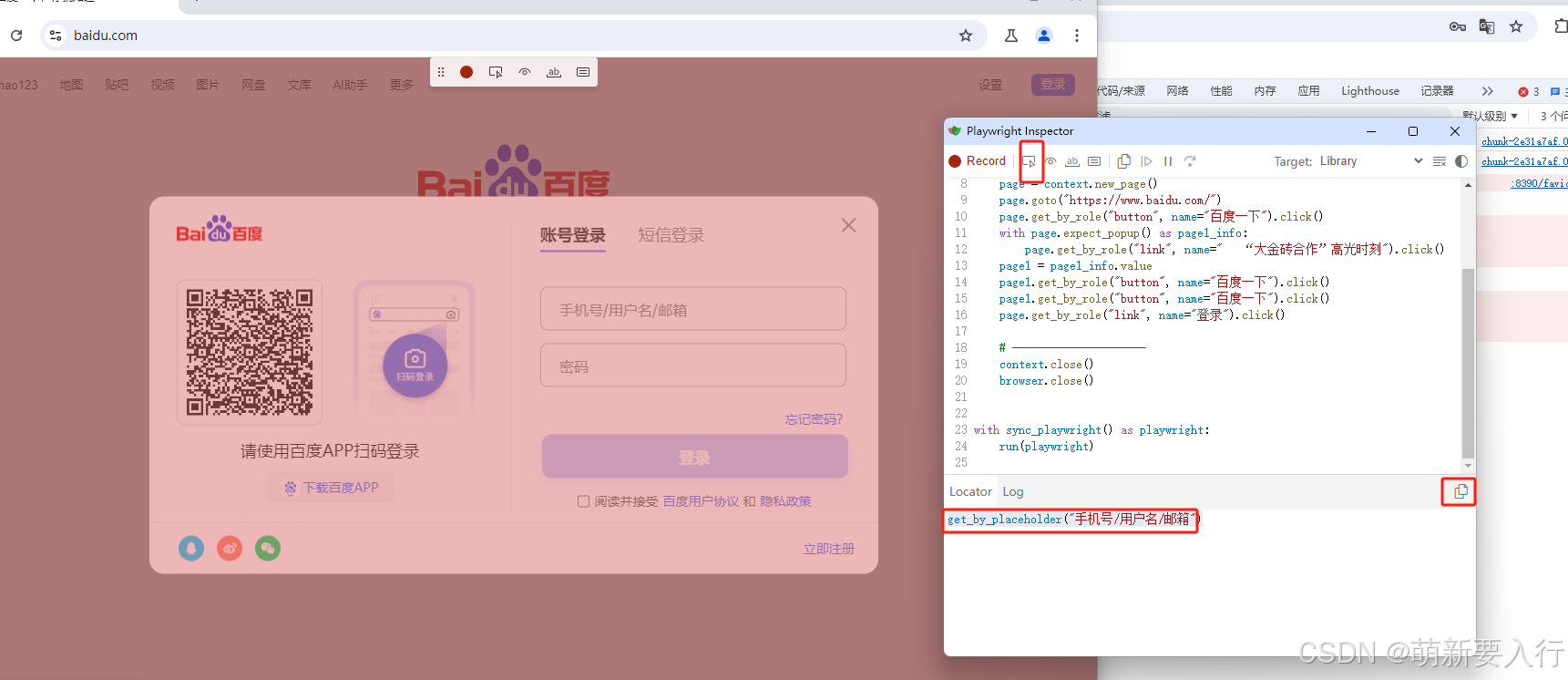Image resolution: width=1568 pixels, height=680 pixels.
Task: Click WeChat login icon in dialog
Action: click(268, 549)
